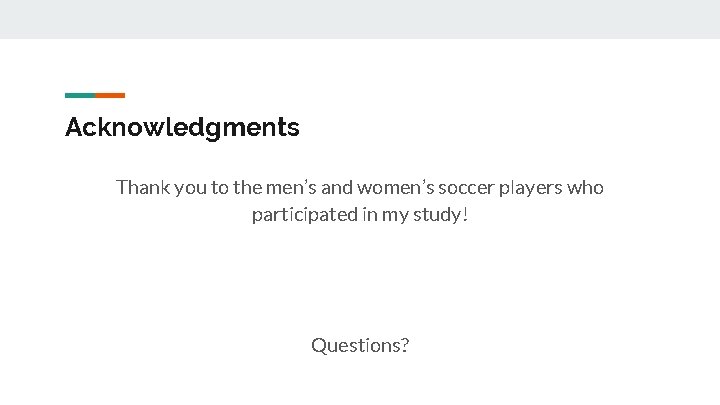Click the orange segment of the accent bar
Screen dimensions: 720x405
110,95
